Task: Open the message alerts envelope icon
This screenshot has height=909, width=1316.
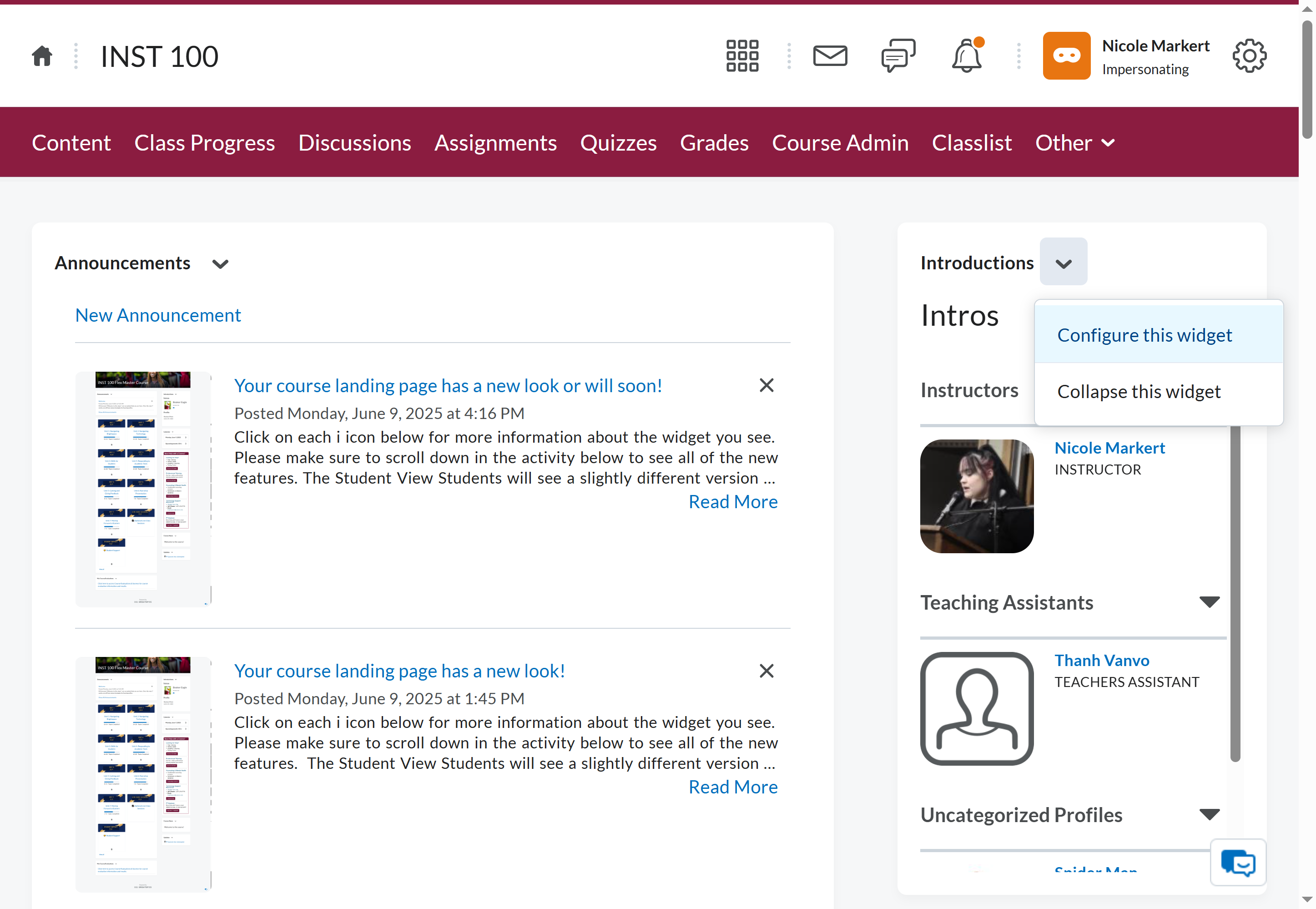Action: click(830, 56)
